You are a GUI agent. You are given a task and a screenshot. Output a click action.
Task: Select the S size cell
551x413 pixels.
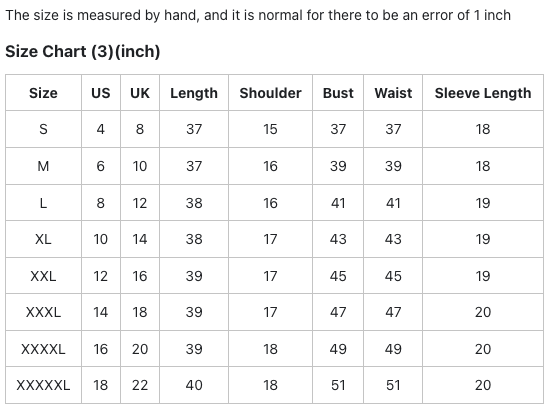click(43, 129)
